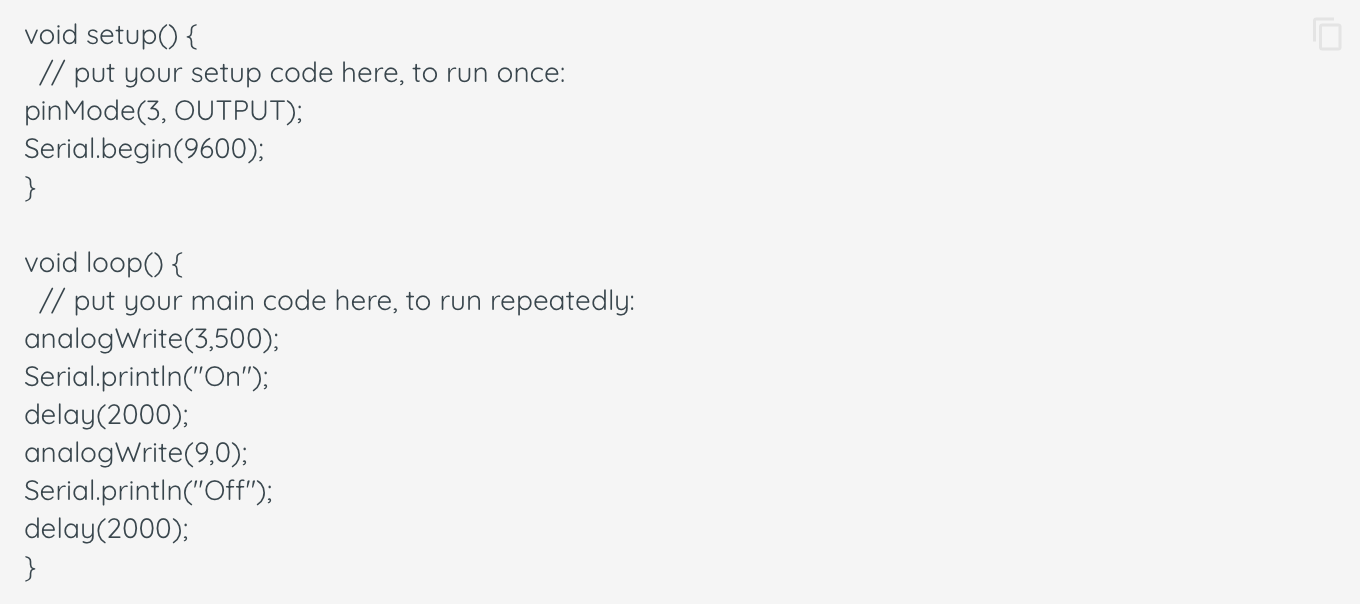1360x604 pixels.
Task: Click the 'void loop() {' line
Action: 104,263
